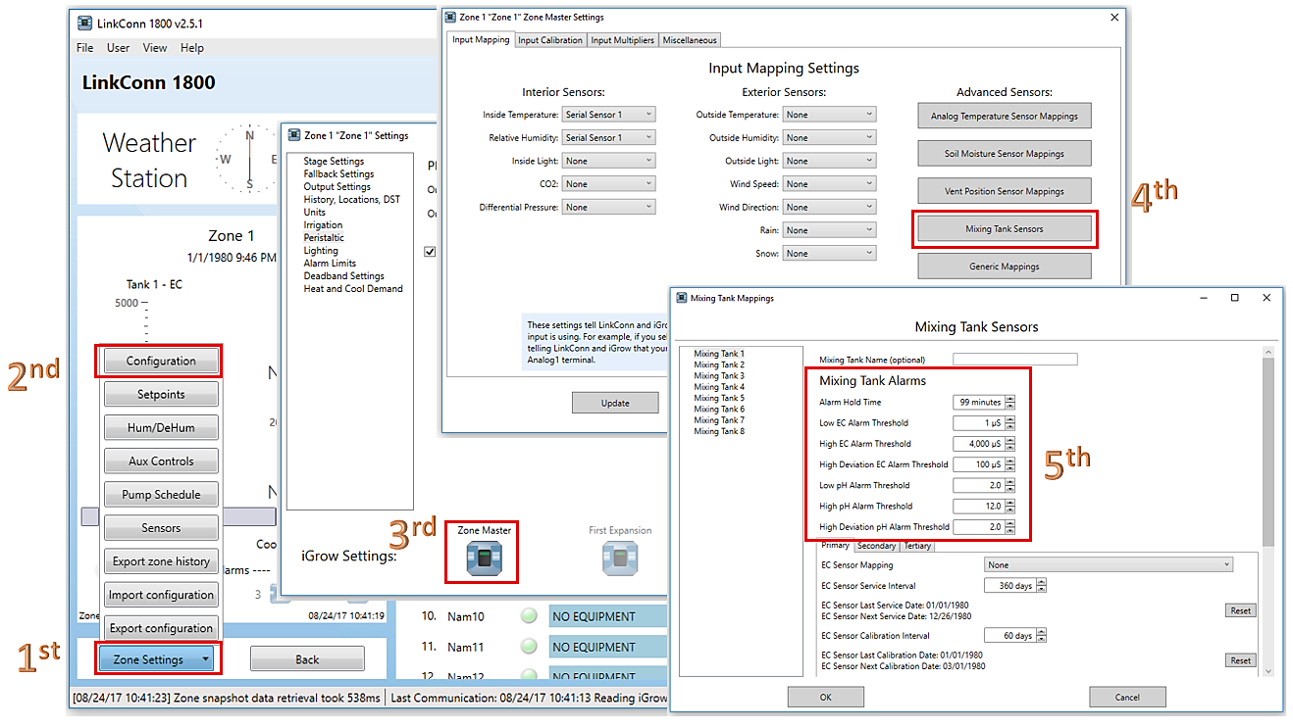Click the Zone Master iGrow controller icon
This screenshot has width=1293, height=723.
(x=484, y=559)
